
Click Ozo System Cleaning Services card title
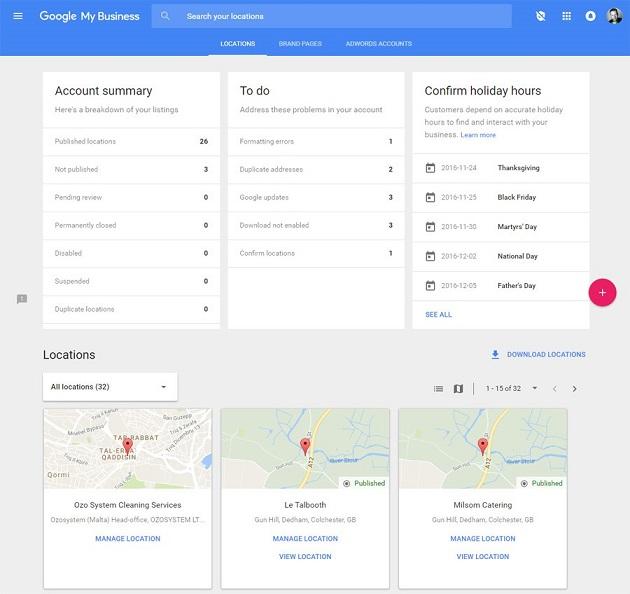click(x=128, y=505)
